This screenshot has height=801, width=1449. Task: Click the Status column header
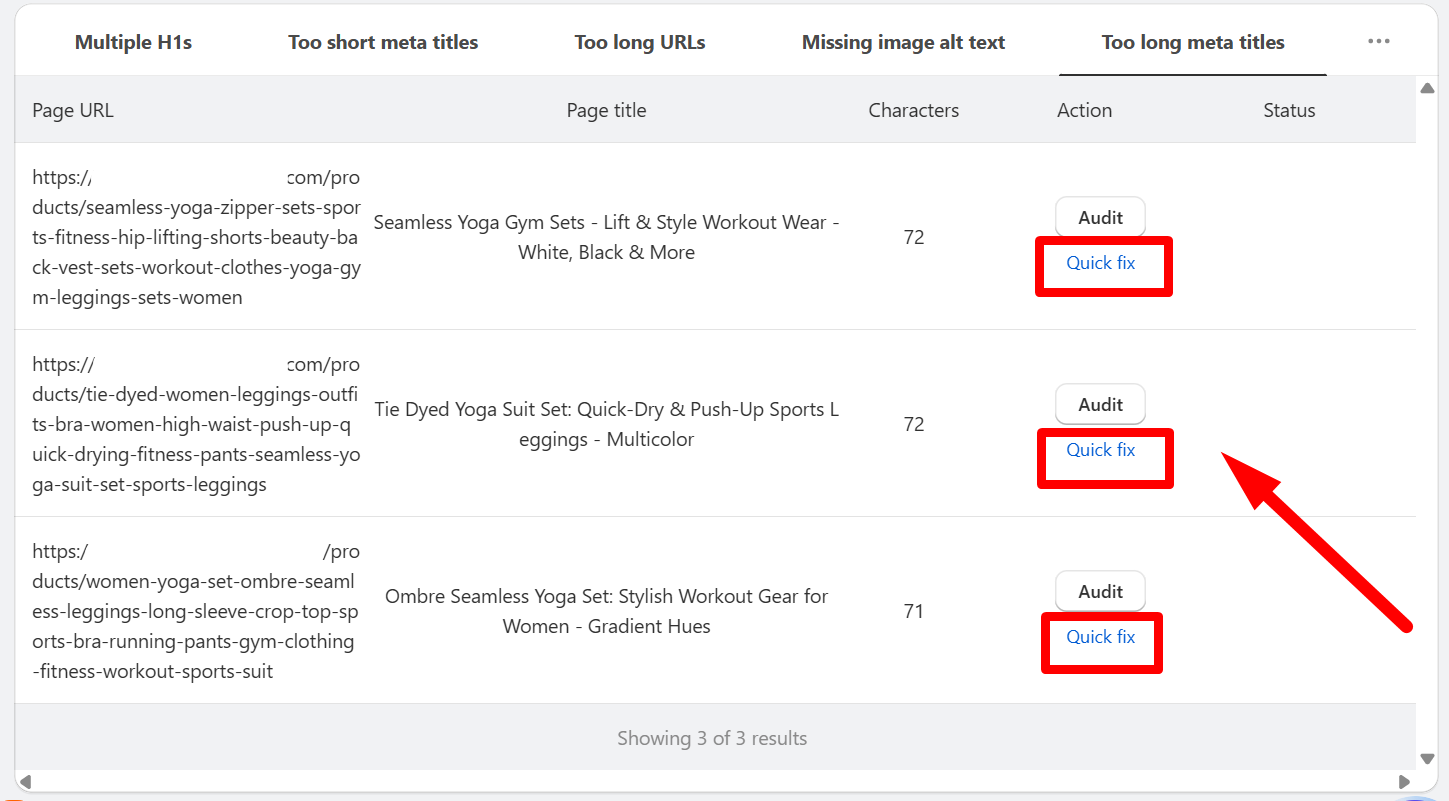tap(1289, 110)
